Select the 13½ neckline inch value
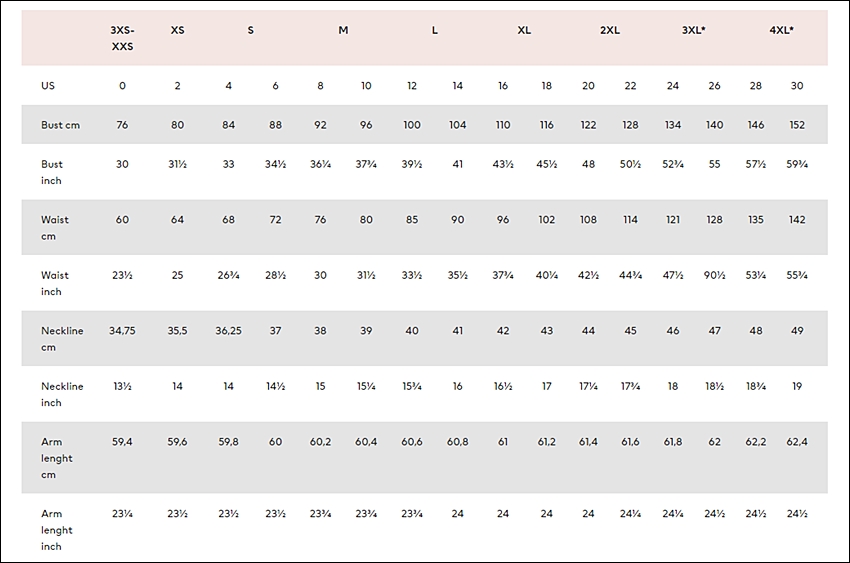 pos(122,386)
